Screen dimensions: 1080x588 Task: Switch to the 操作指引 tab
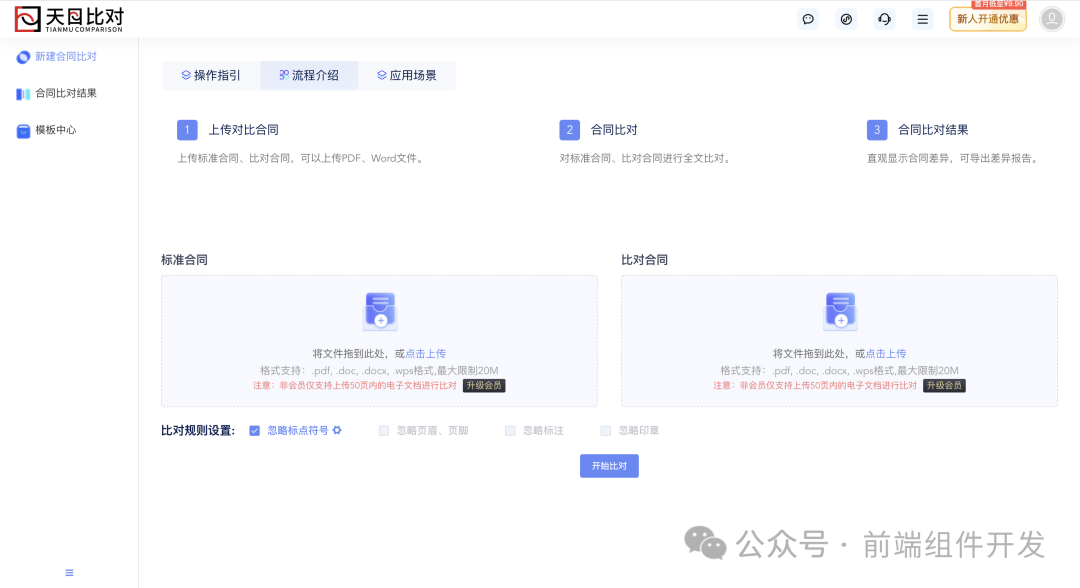[211, 75]
